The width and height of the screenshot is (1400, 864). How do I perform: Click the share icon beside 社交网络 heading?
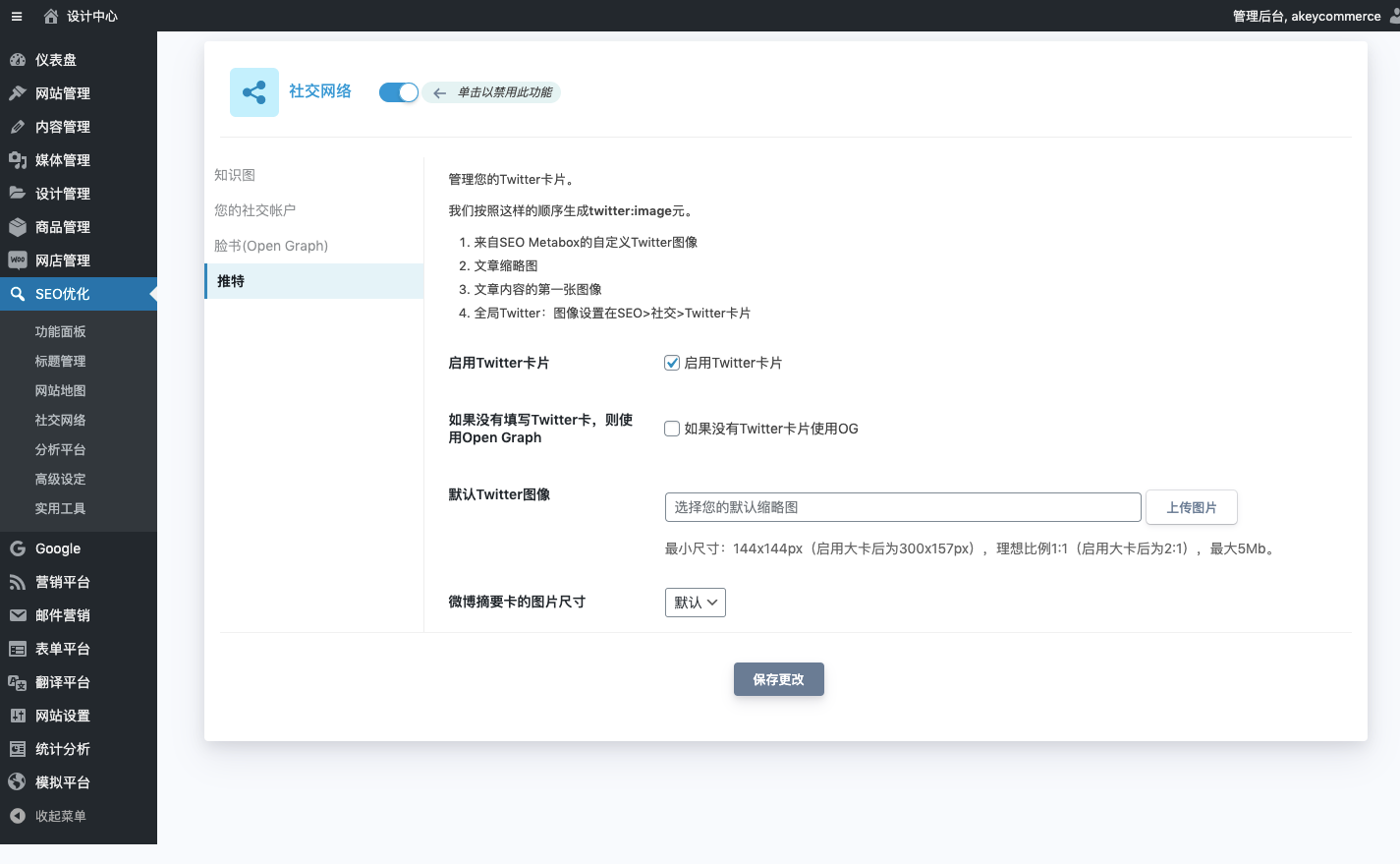(x=254, y=92)
